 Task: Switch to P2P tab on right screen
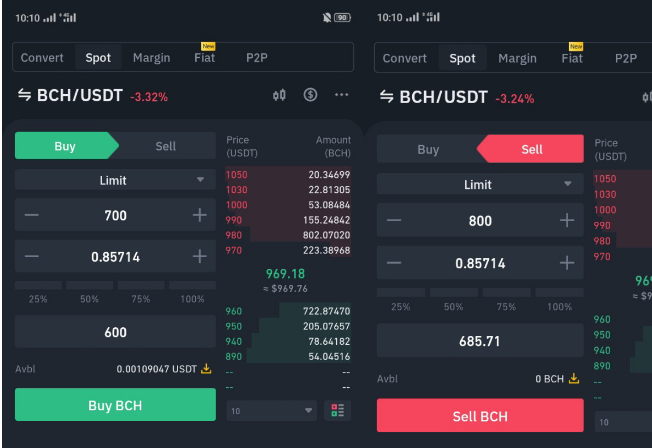coord(626,58)
